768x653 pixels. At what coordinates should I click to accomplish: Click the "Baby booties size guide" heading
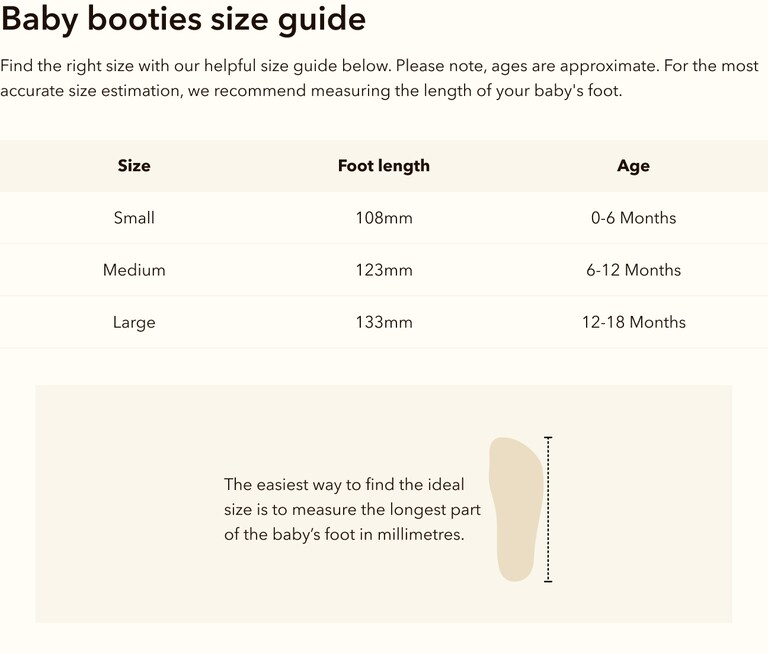[x=183, y=19]
